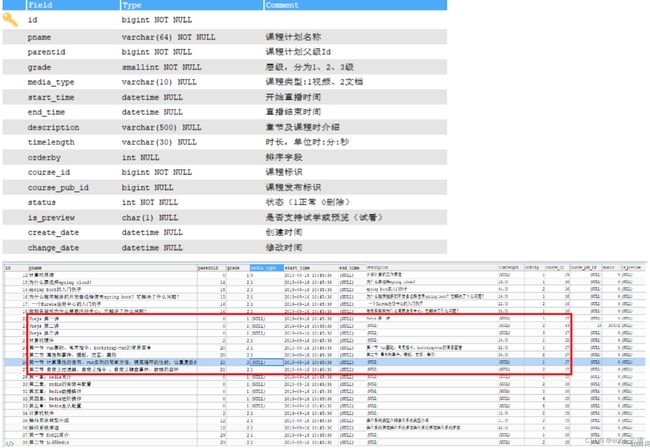Image resolution: width=650 pixels, height=448 pixels.
Task: Select the course_pub_id field name in schema
Action: pos(58,188)
